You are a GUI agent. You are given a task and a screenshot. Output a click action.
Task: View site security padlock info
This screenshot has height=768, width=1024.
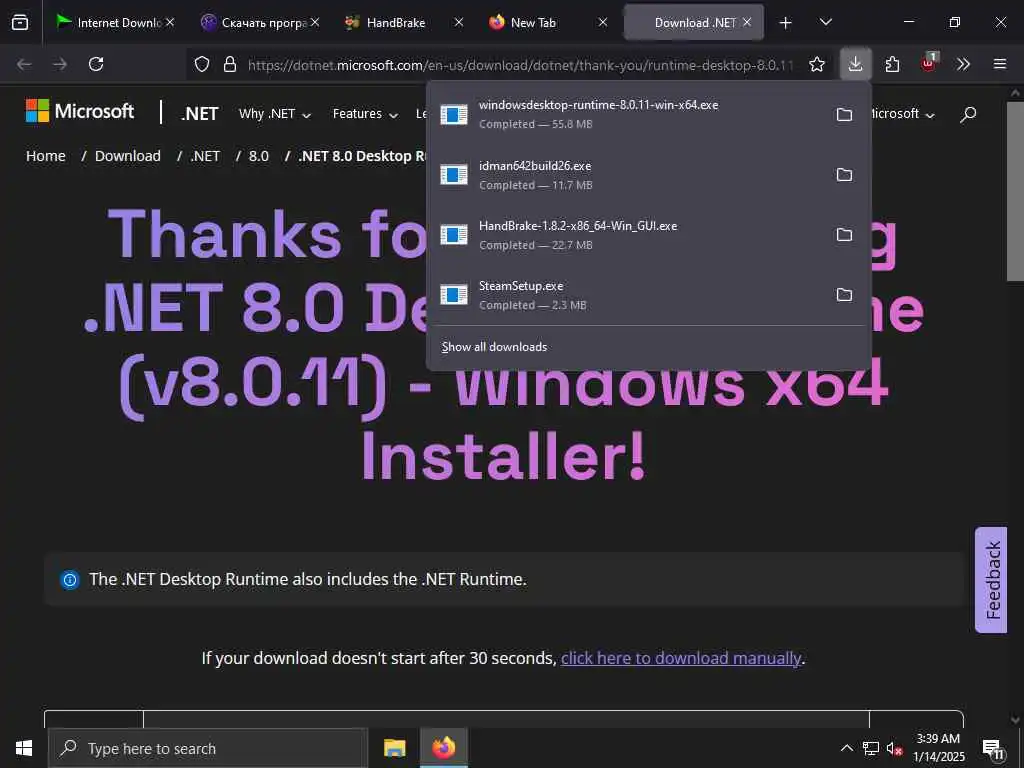click(230, 64)
